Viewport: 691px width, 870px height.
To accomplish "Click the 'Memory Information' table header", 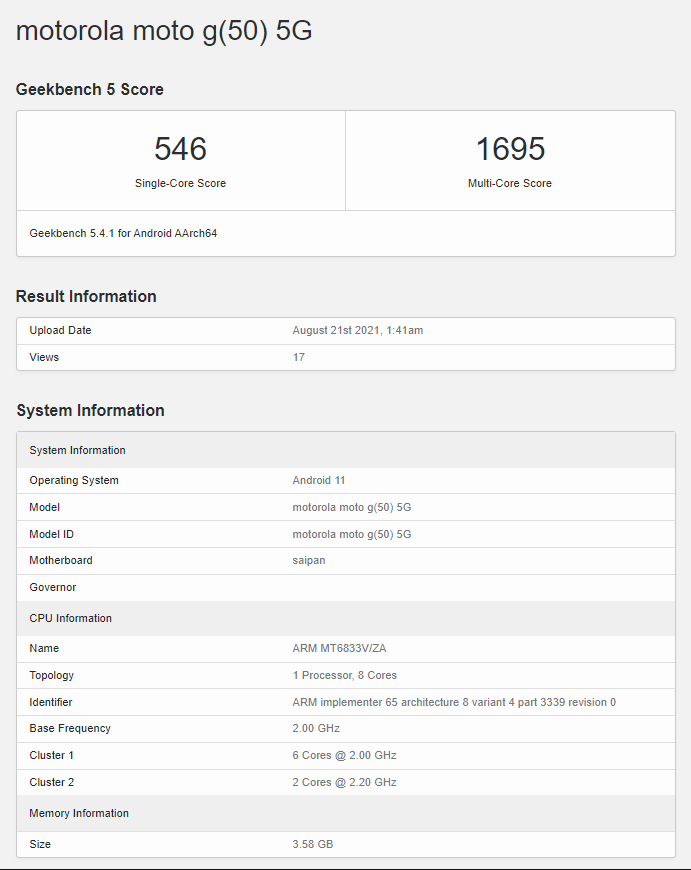I will (x=346, y=813).
